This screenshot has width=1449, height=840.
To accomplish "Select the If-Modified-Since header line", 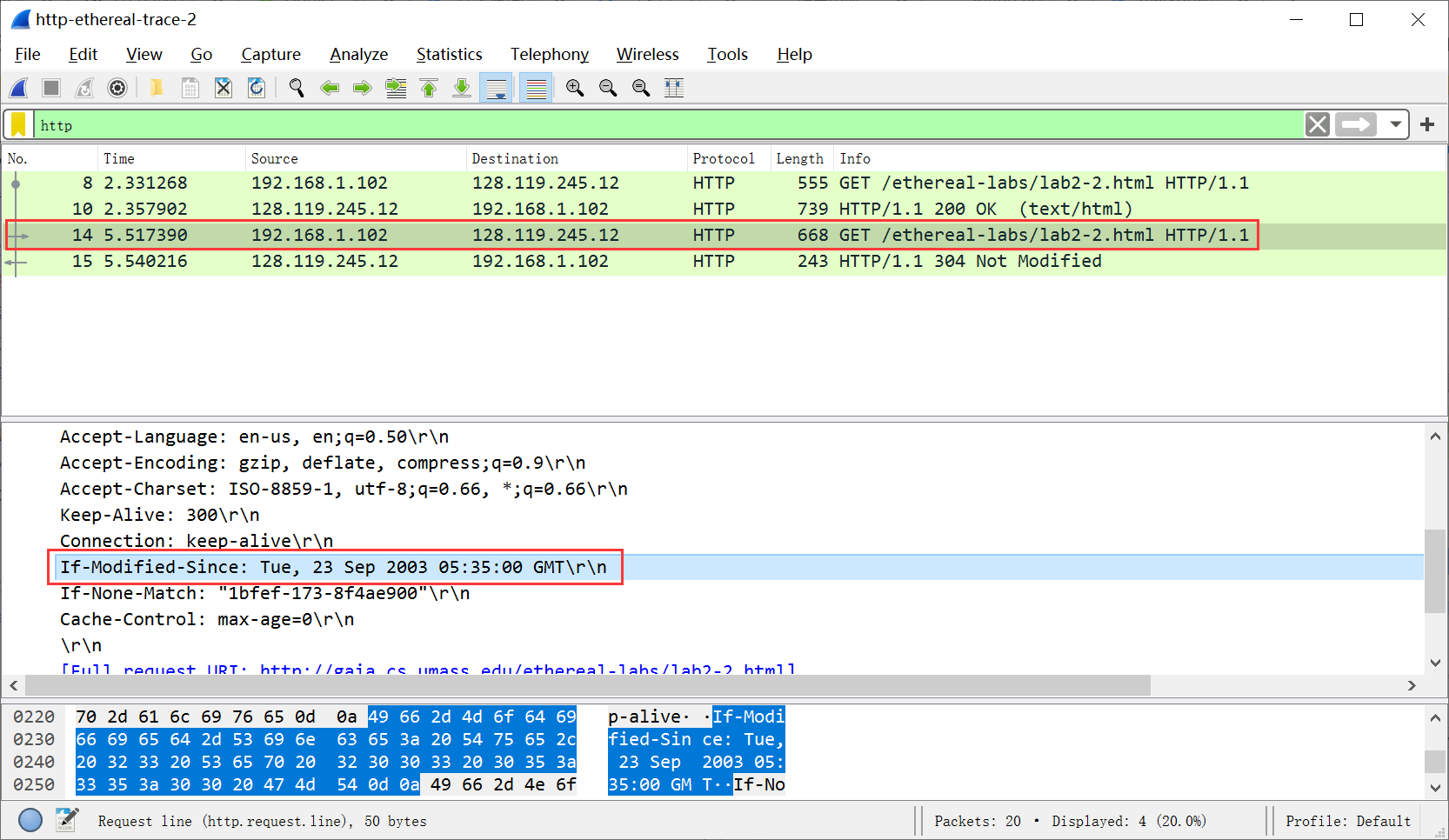I will [333, 567].
